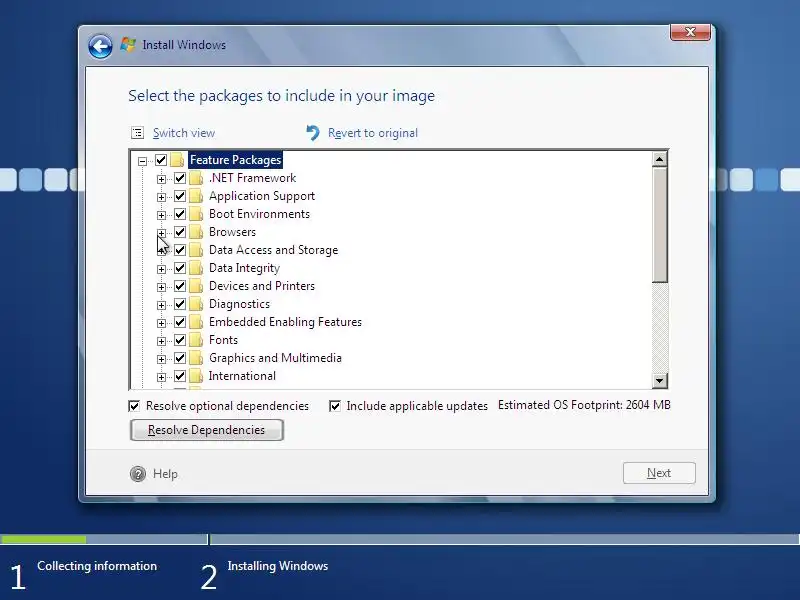The width and height of the screenshot is (800, 600).
Task: Expand the Embedded Enabling Features node
Action: [x=161, y=323]
